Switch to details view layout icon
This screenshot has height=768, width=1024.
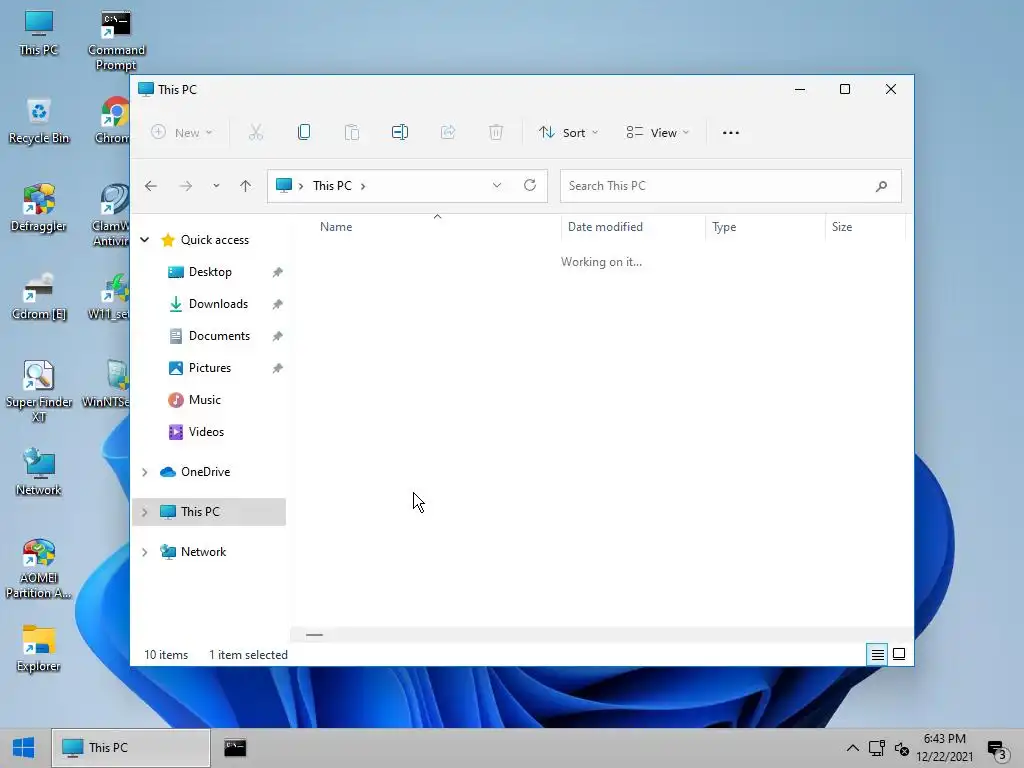tap(878, 654)
